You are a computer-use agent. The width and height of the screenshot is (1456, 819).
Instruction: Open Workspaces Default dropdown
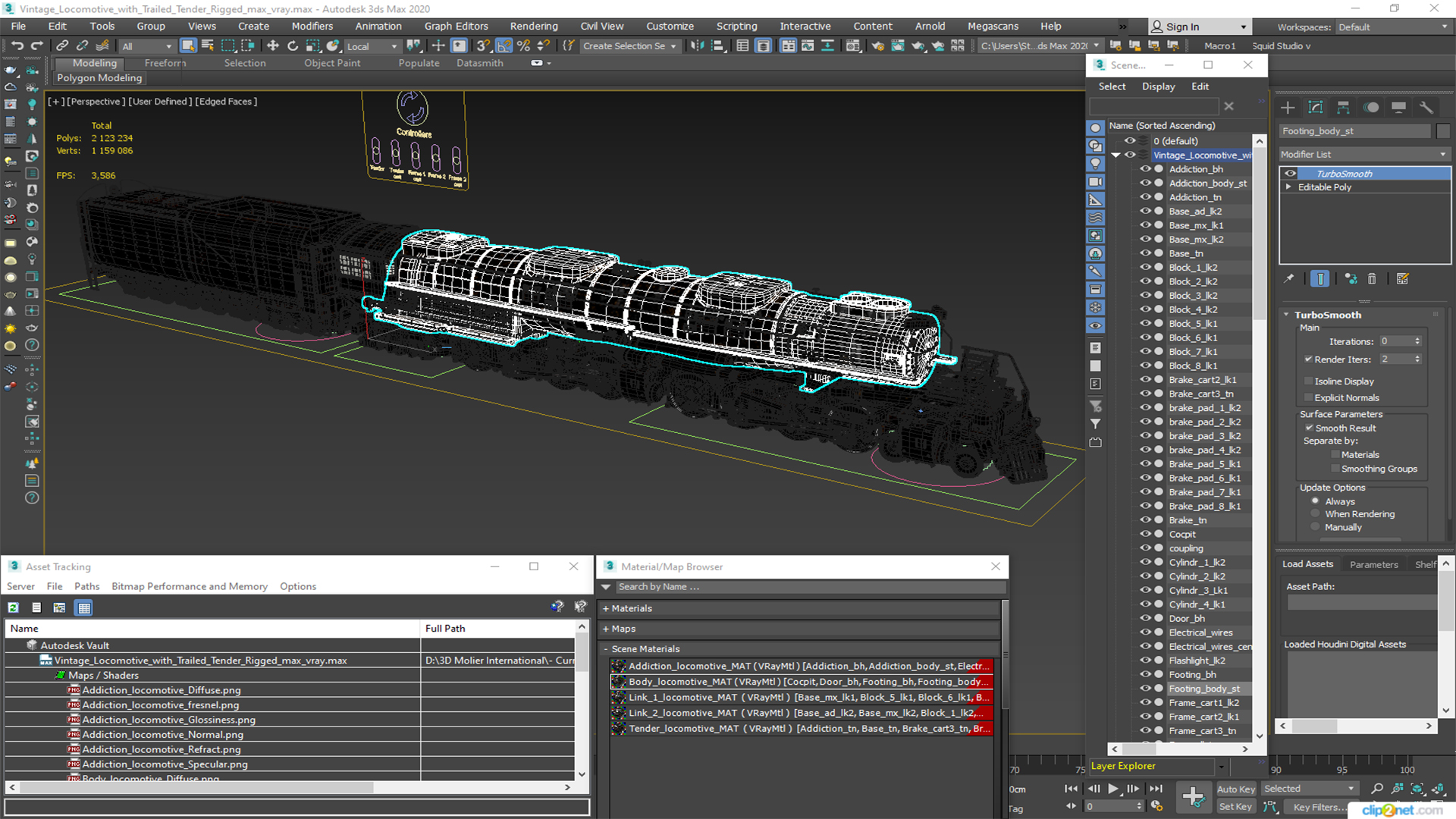[1393, 27]
